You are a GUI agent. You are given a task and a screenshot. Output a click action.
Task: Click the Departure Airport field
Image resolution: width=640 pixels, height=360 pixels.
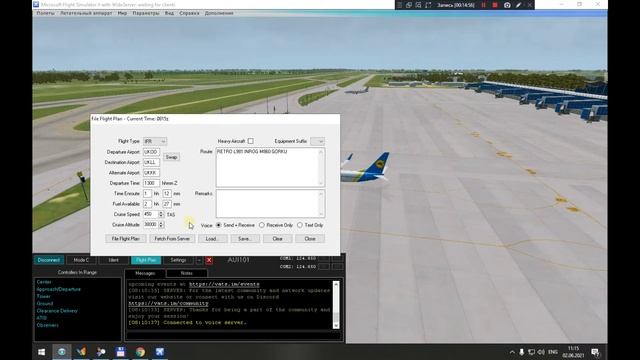pyautogui.click(x=151, y=152)
